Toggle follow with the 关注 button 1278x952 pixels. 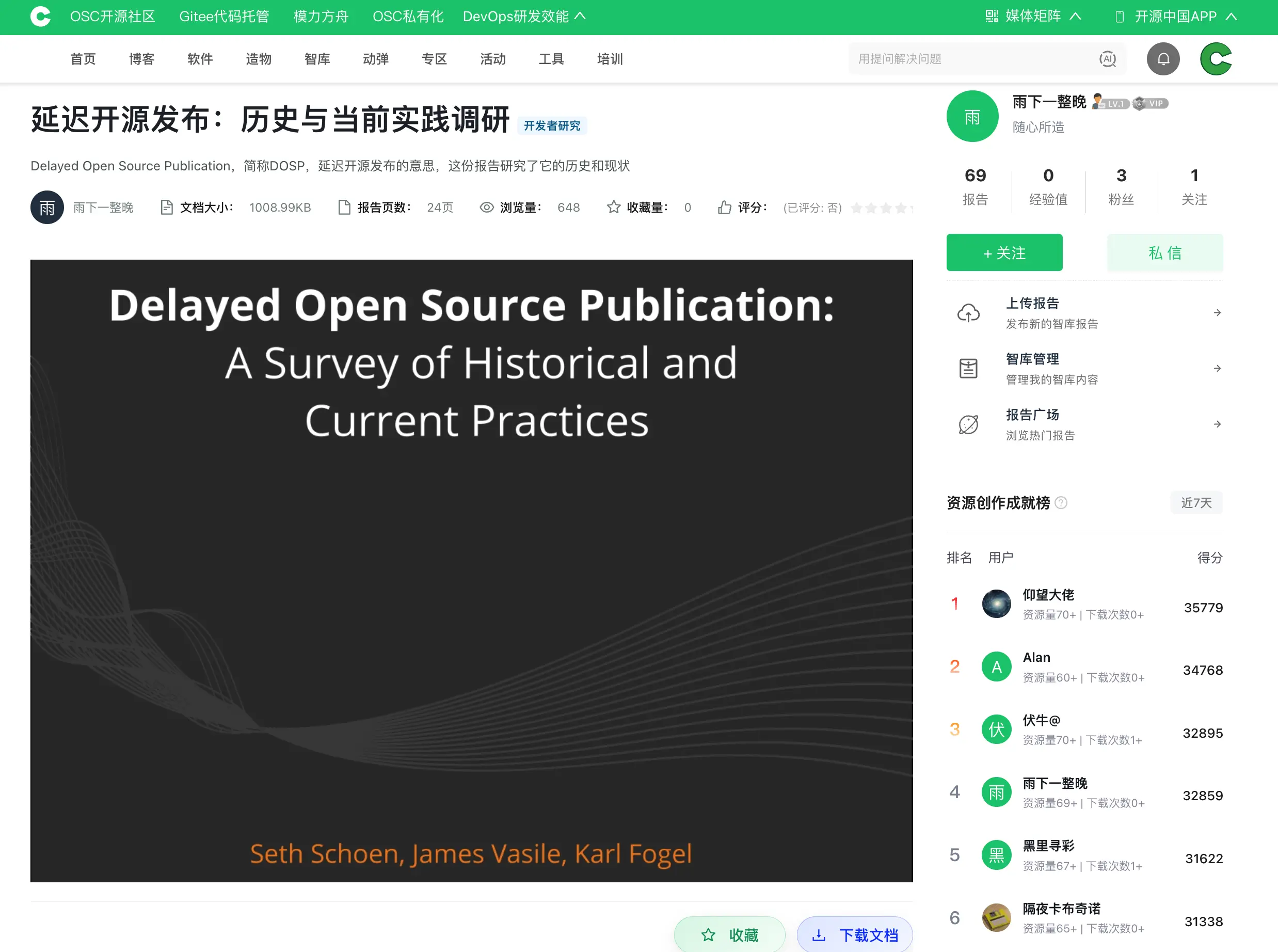coord(1004,253)
